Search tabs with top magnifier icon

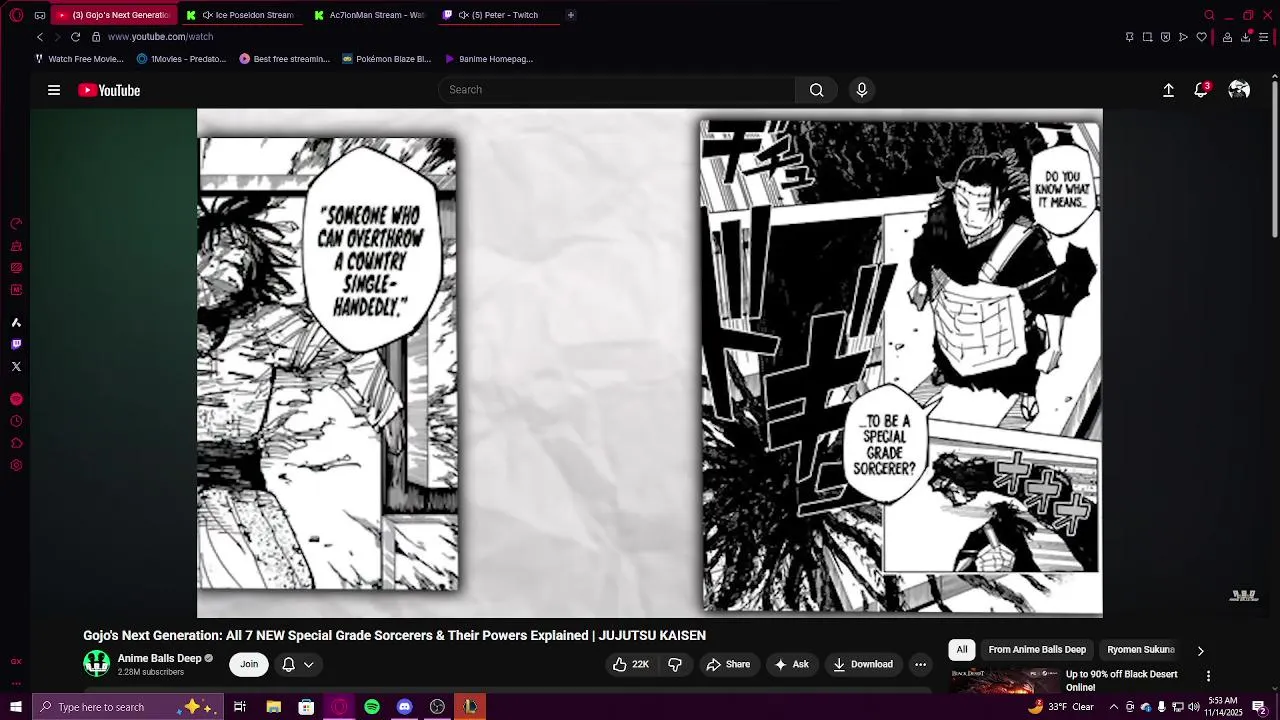(1209, 15)
